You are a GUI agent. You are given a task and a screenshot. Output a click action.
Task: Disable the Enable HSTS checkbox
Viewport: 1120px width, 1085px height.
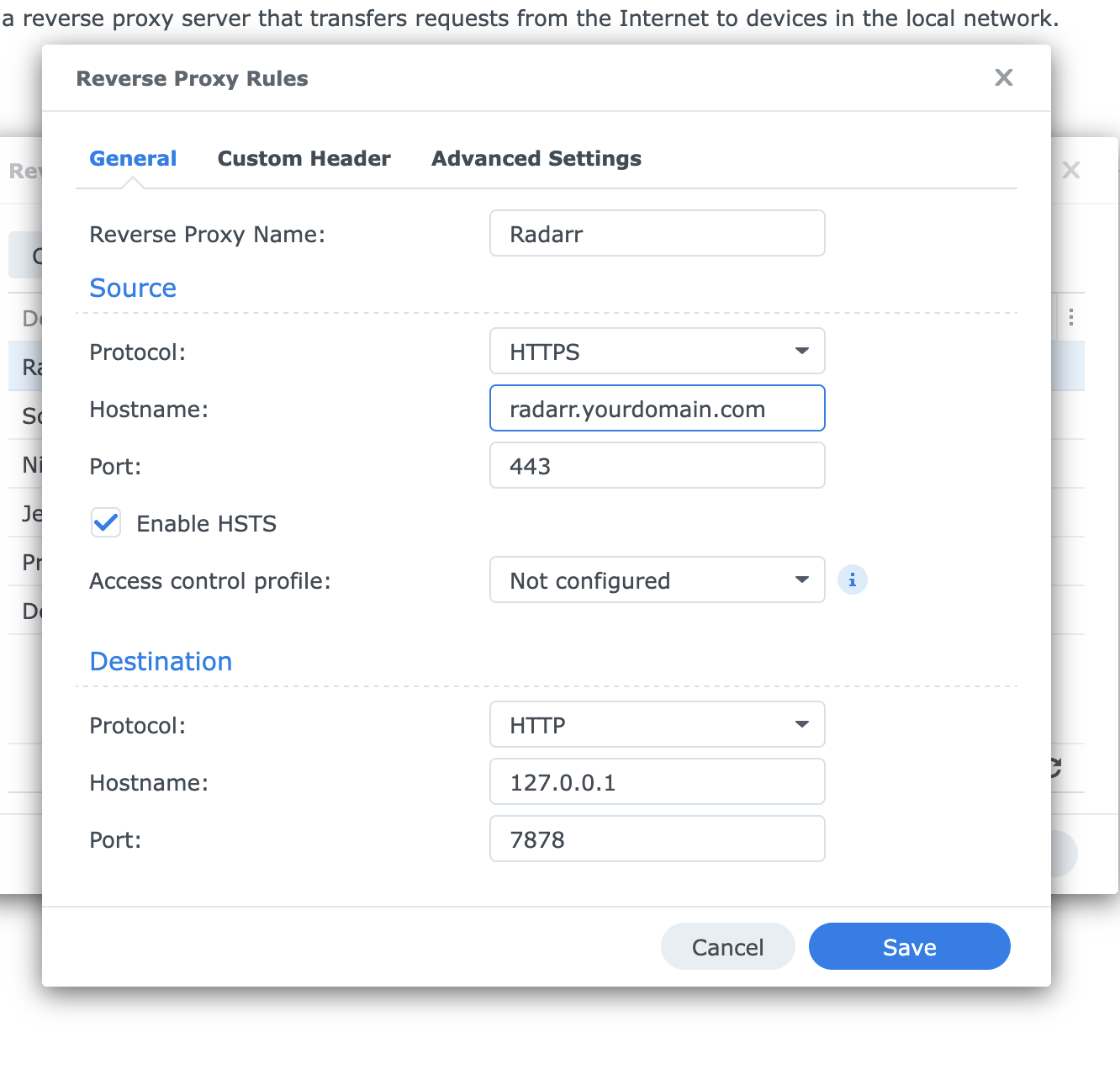[x=105, y=522]
